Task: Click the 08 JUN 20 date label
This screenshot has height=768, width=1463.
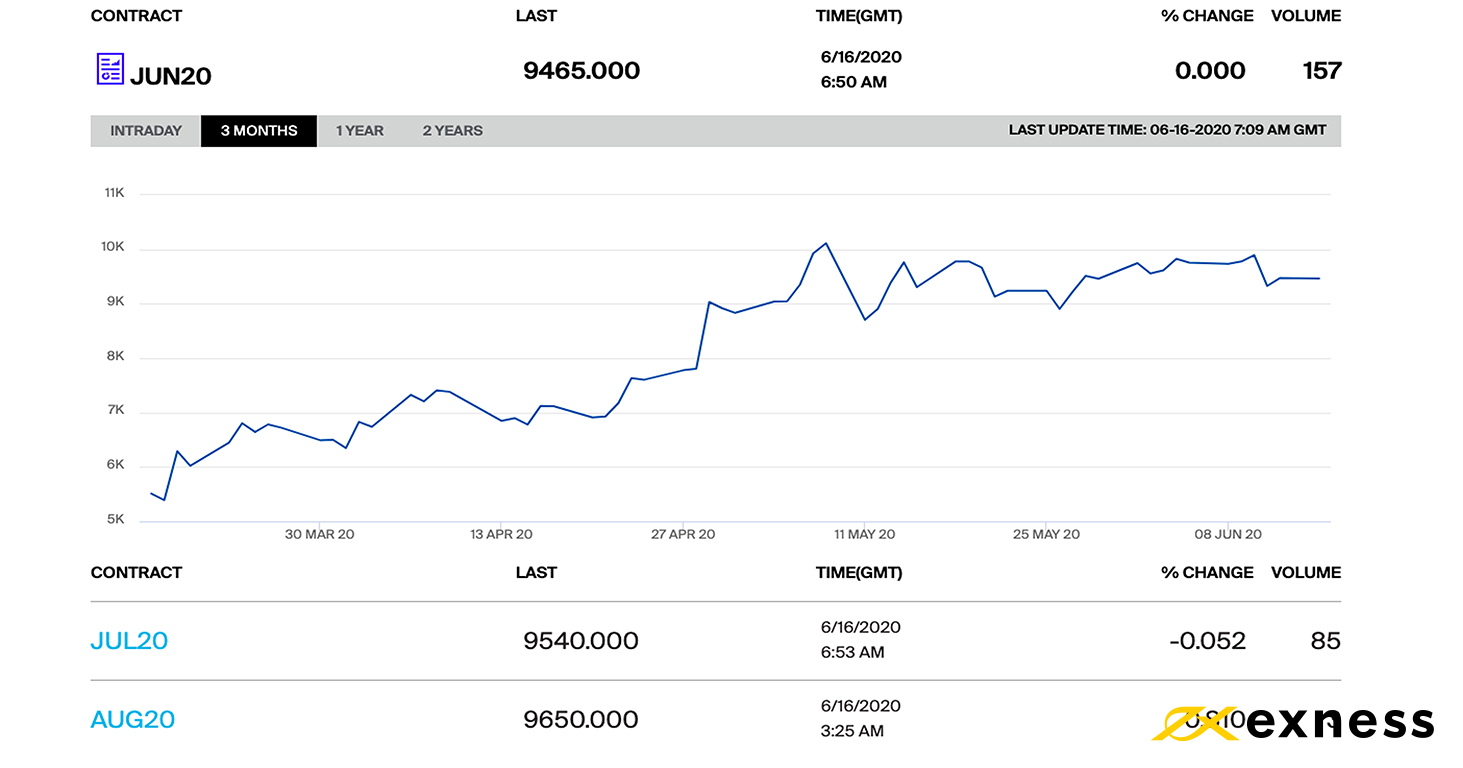Action: [x=1228, y=534]
